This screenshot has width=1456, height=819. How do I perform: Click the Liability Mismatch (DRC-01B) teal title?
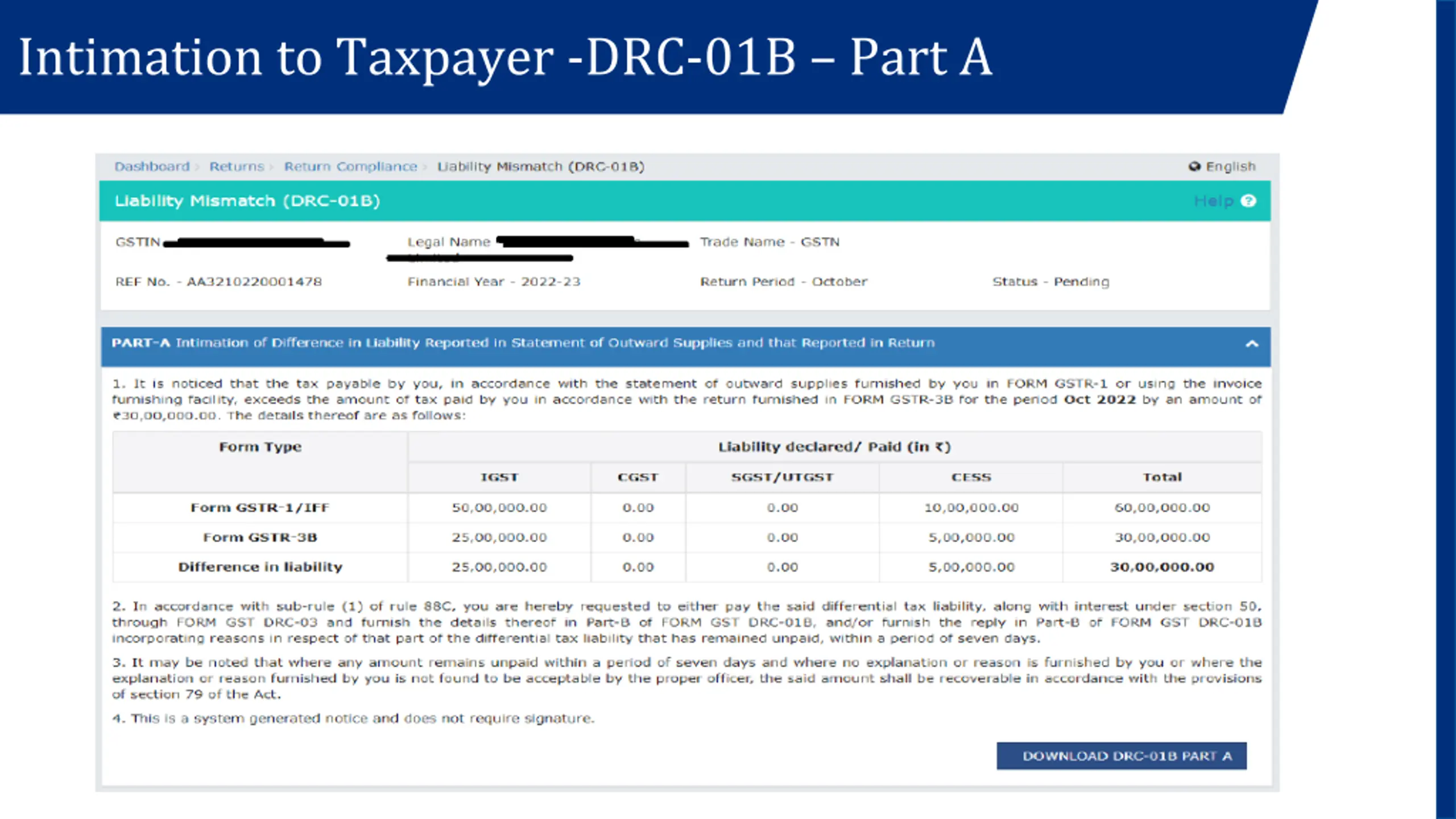(x=247, y=201)
